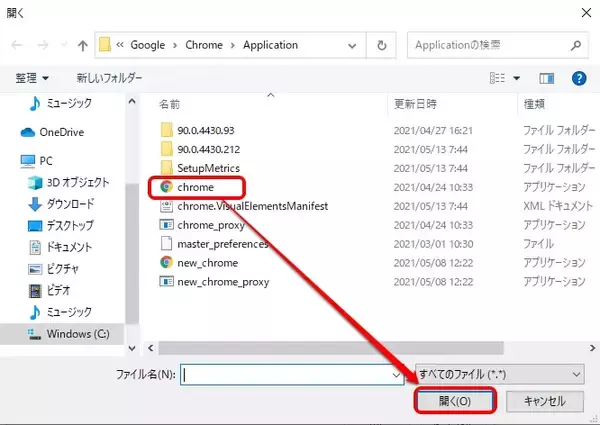The width and height of the screenshot is (600, 425).
Task: Open the view mode dropdown arrow
Action: 517,78
